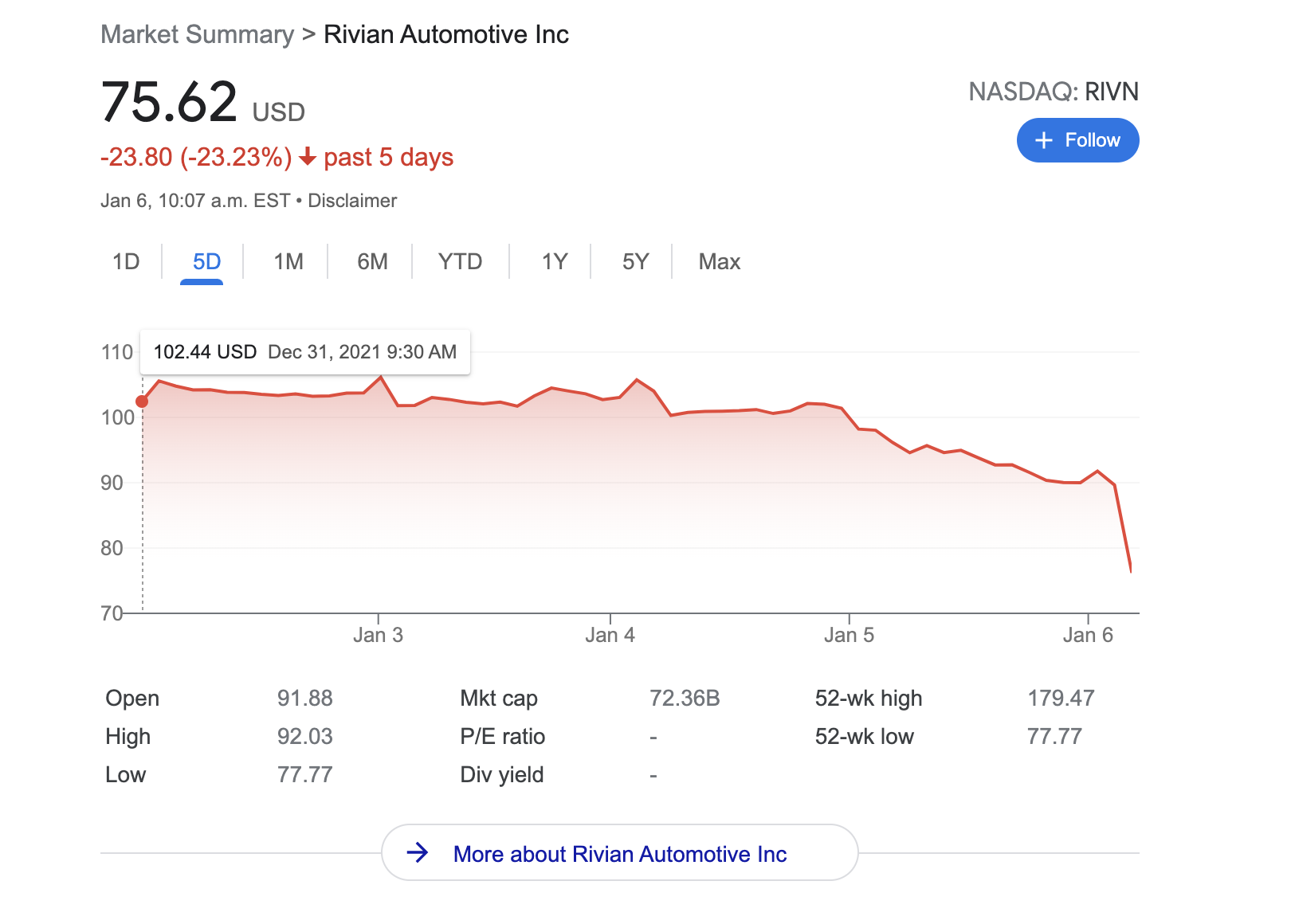The image size is (1291, 924).
Task: Click the 52-wk high value 179.47
Action: (1061, 698)
